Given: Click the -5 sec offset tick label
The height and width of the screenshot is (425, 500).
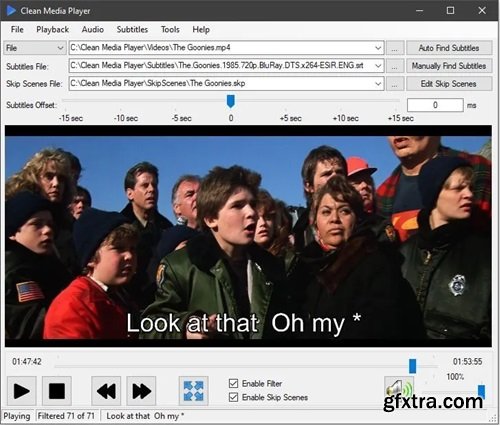Looking at the screenshot, I should (181, 118).
